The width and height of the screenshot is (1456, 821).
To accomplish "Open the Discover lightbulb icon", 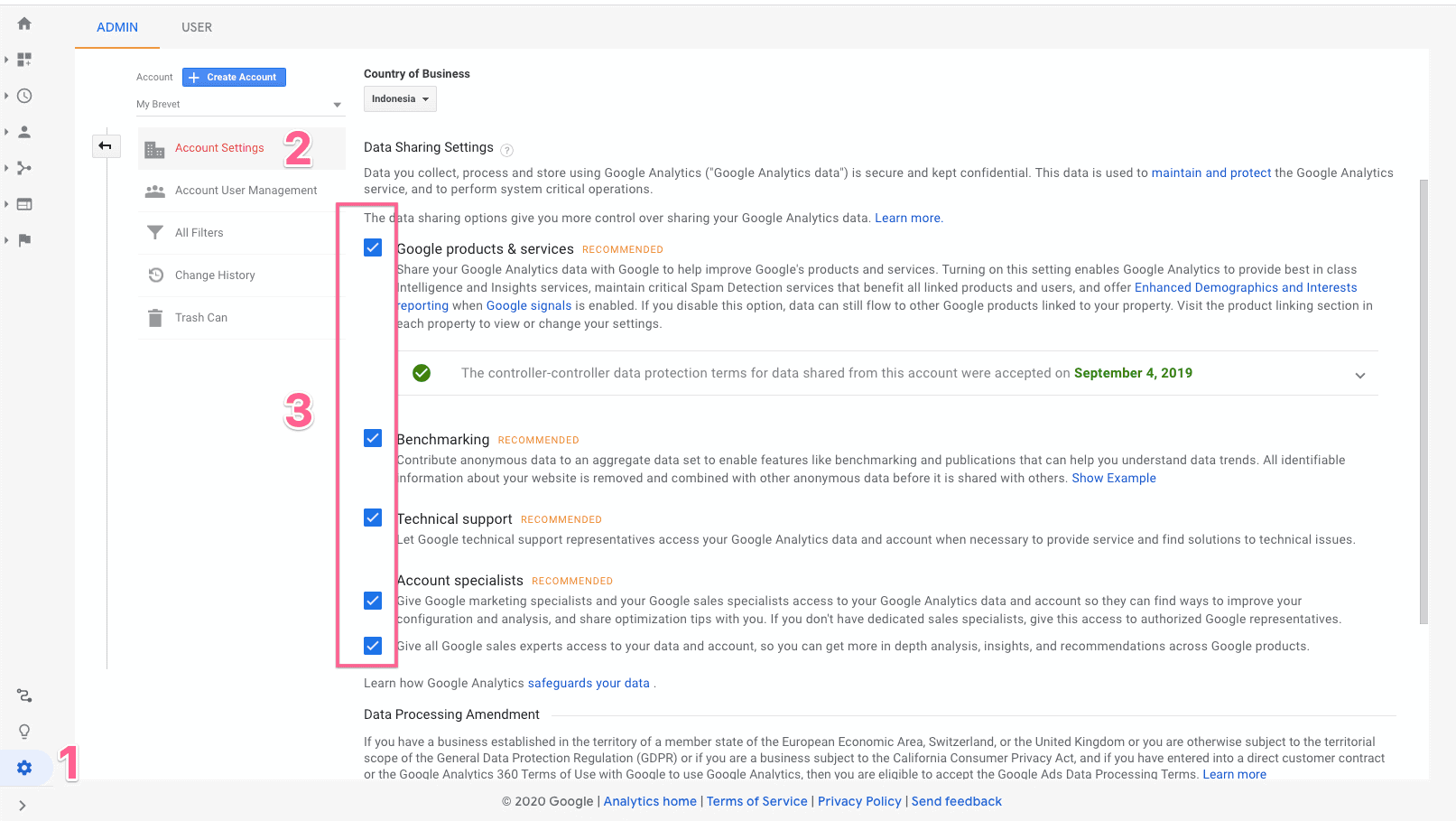I will click(23, 732).
